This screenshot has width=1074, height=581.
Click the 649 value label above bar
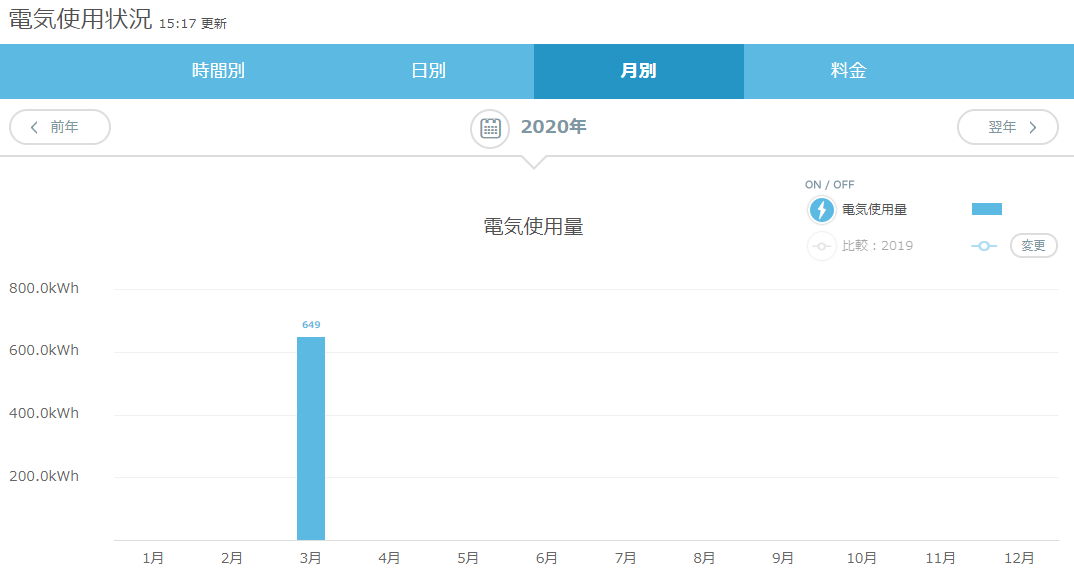[311, 325]
